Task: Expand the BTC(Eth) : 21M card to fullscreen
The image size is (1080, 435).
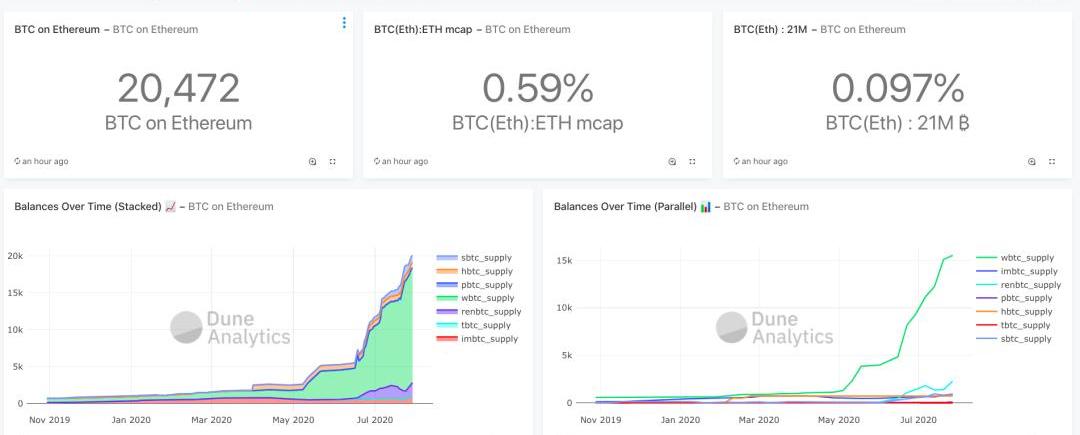Action: coord(1052,162)
